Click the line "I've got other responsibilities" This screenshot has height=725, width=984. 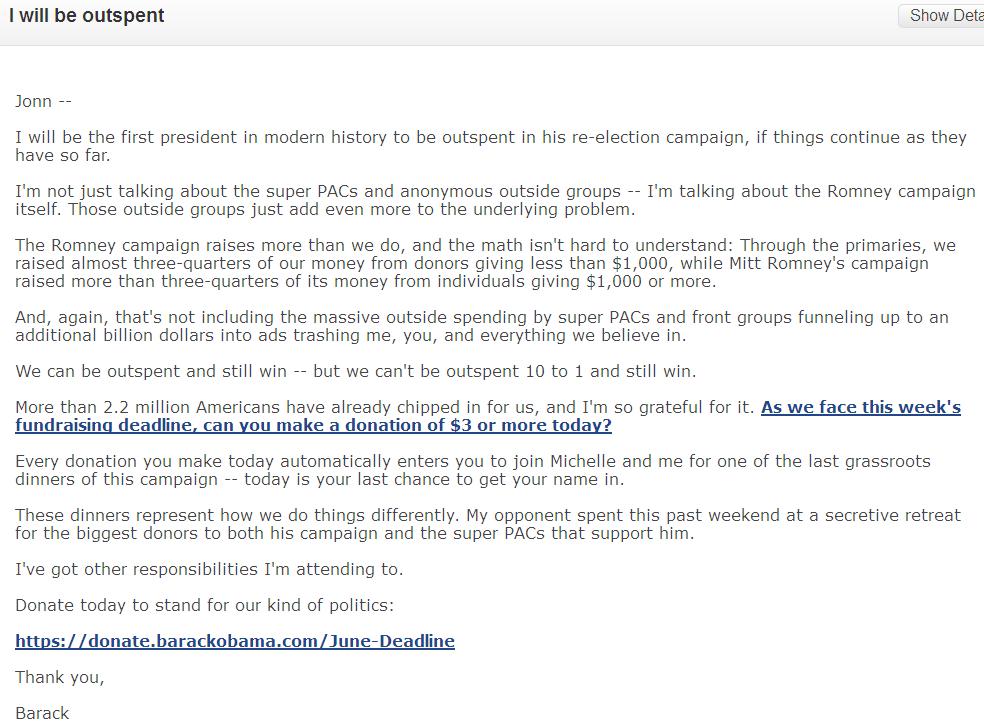tap(209, 569)
